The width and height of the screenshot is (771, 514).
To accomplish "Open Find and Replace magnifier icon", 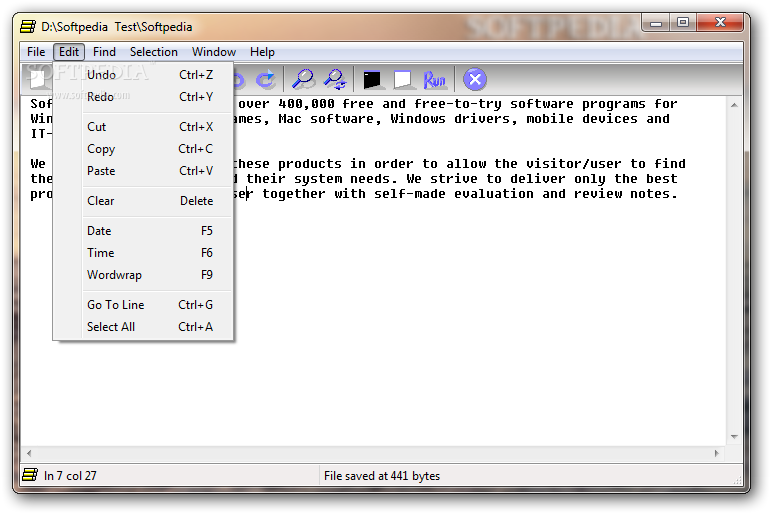I will (335, 79).
